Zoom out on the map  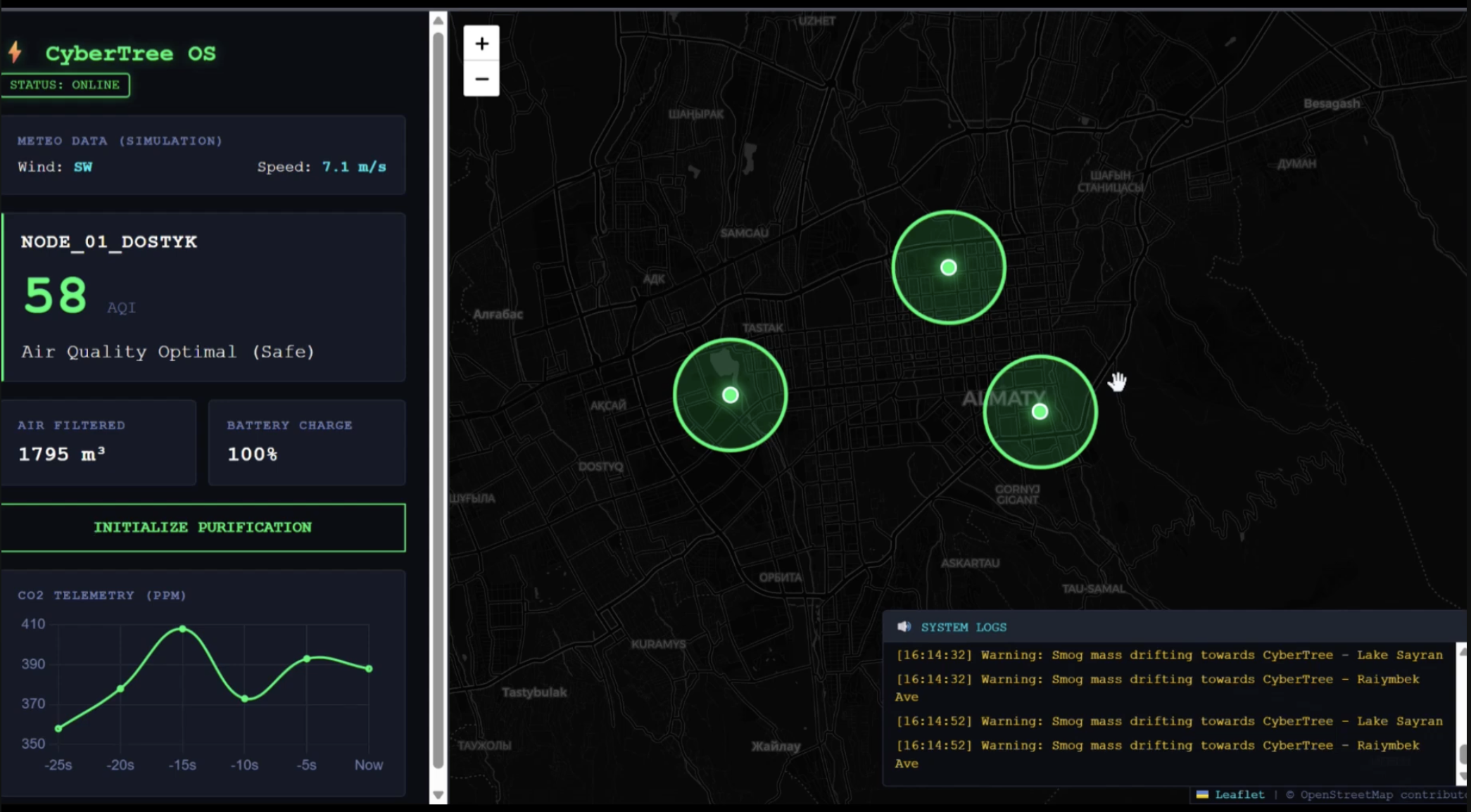pyautogui.click(x=481, y=79)
